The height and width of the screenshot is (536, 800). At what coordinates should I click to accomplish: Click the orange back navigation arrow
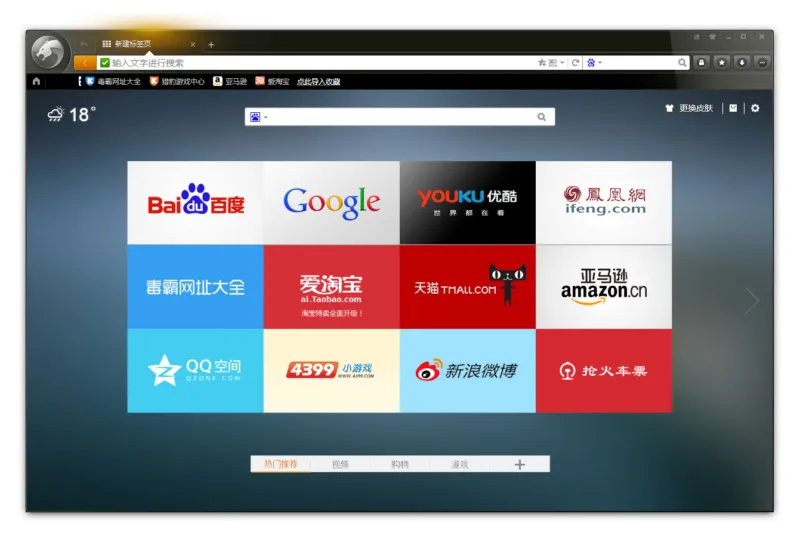click(85, 63)
